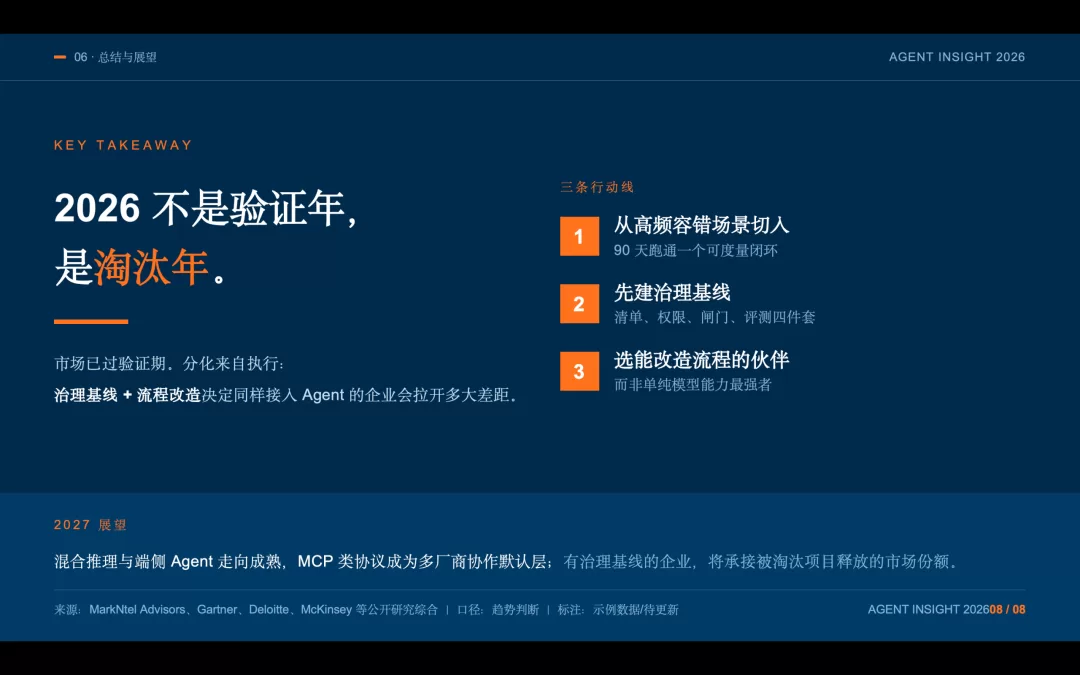Click the 2027 展望 label
This screenshot has width=1080, height=675.
(90, 525)
